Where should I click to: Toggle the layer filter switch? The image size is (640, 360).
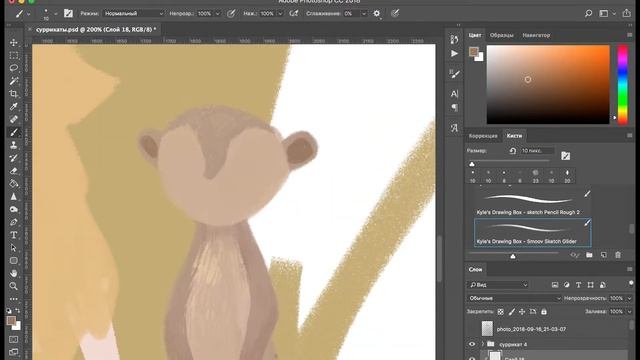pyautogui.click(x=631, y=283)
